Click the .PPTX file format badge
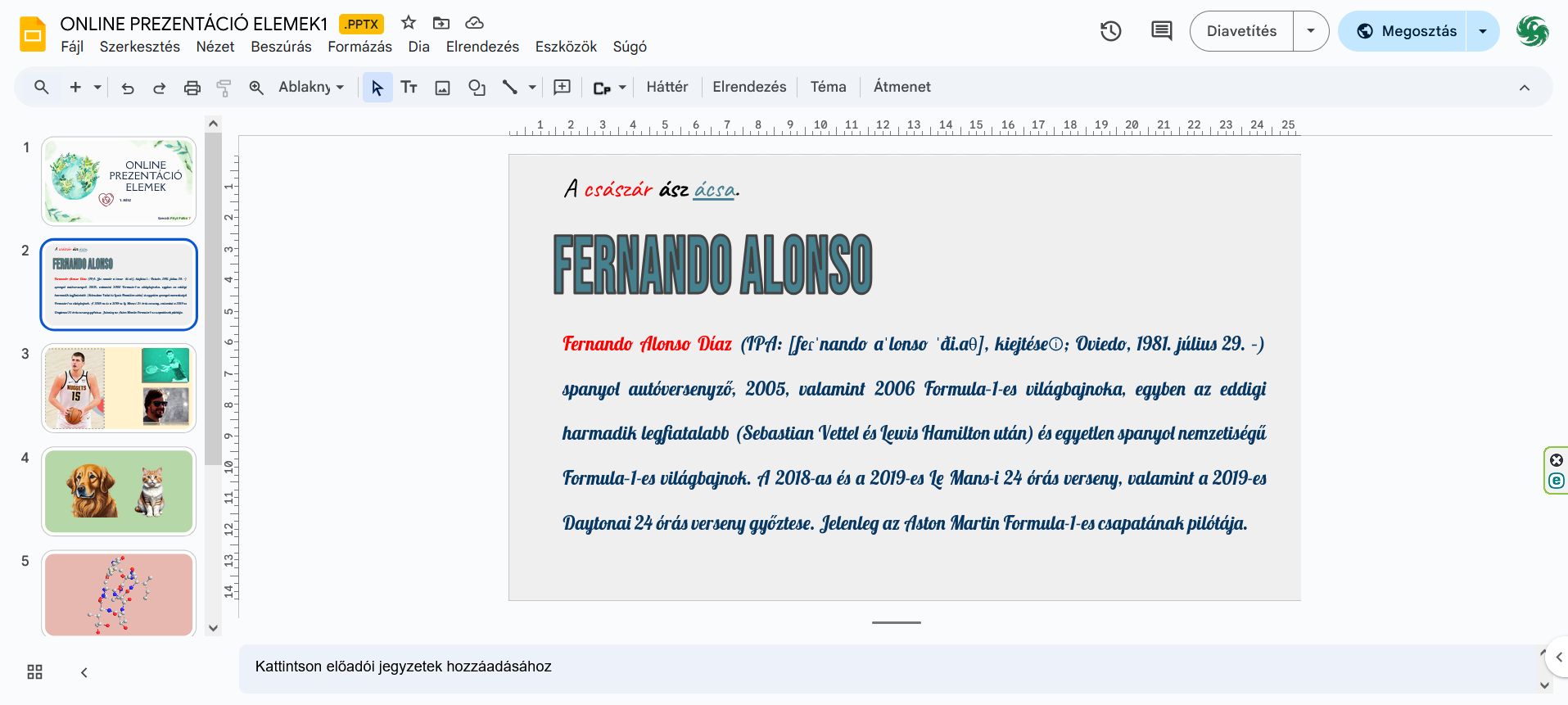 tap(361, 24)
